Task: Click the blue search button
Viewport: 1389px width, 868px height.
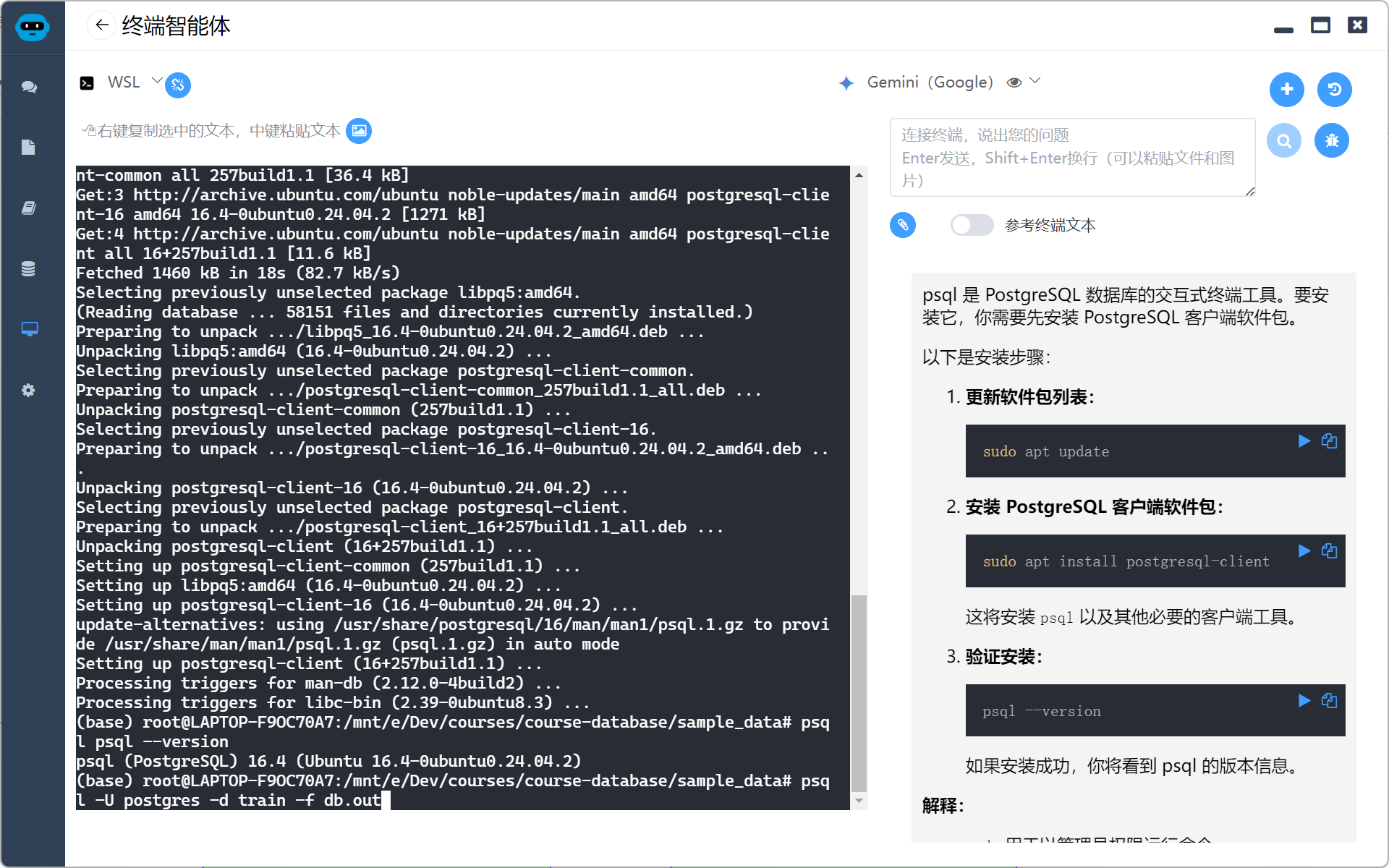Action: 1284,140
